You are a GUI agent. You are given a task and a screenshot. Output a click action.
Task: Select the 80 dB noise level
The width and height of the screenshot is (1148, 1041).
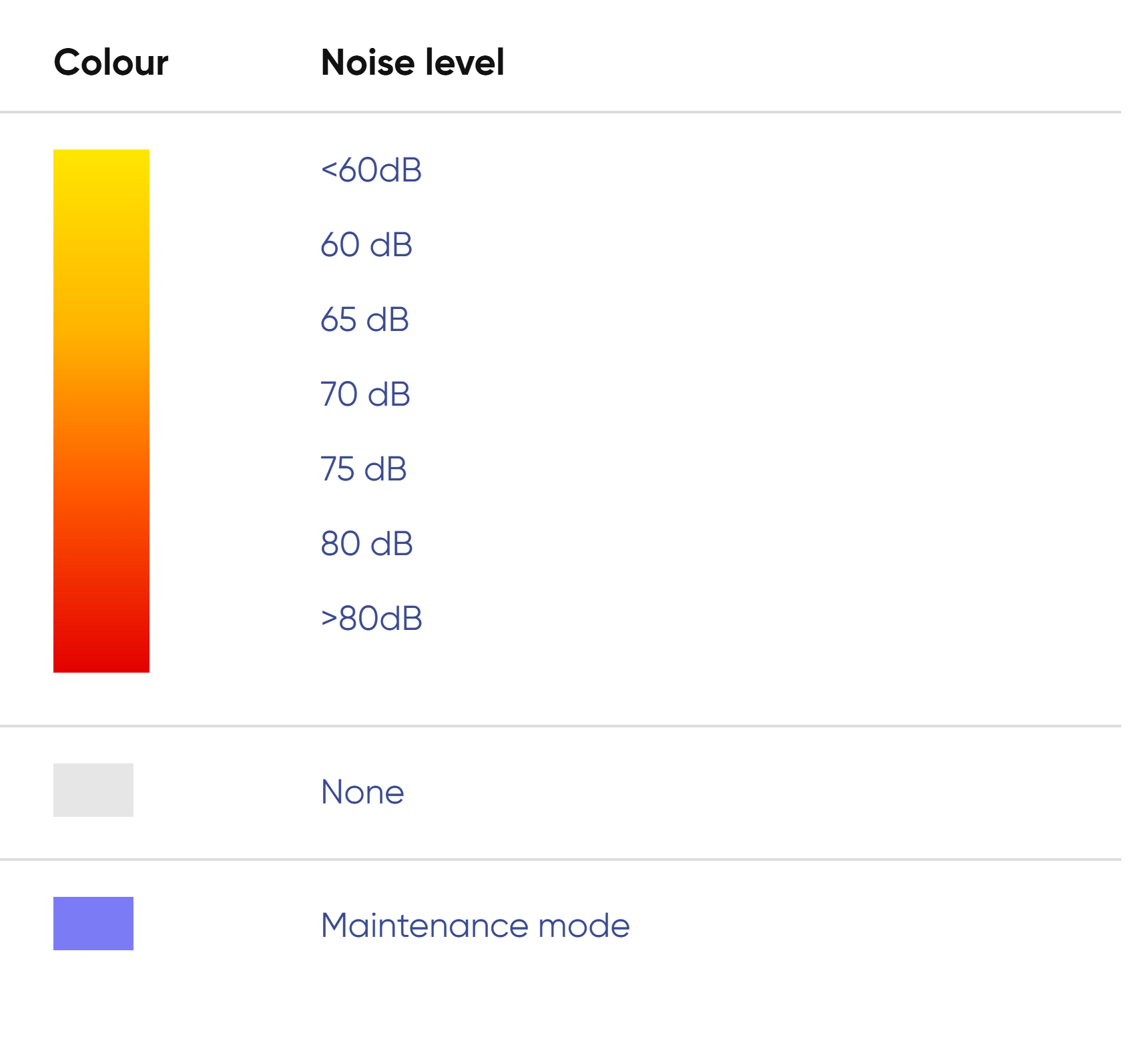pyautogui.click(x=366, y=543)
